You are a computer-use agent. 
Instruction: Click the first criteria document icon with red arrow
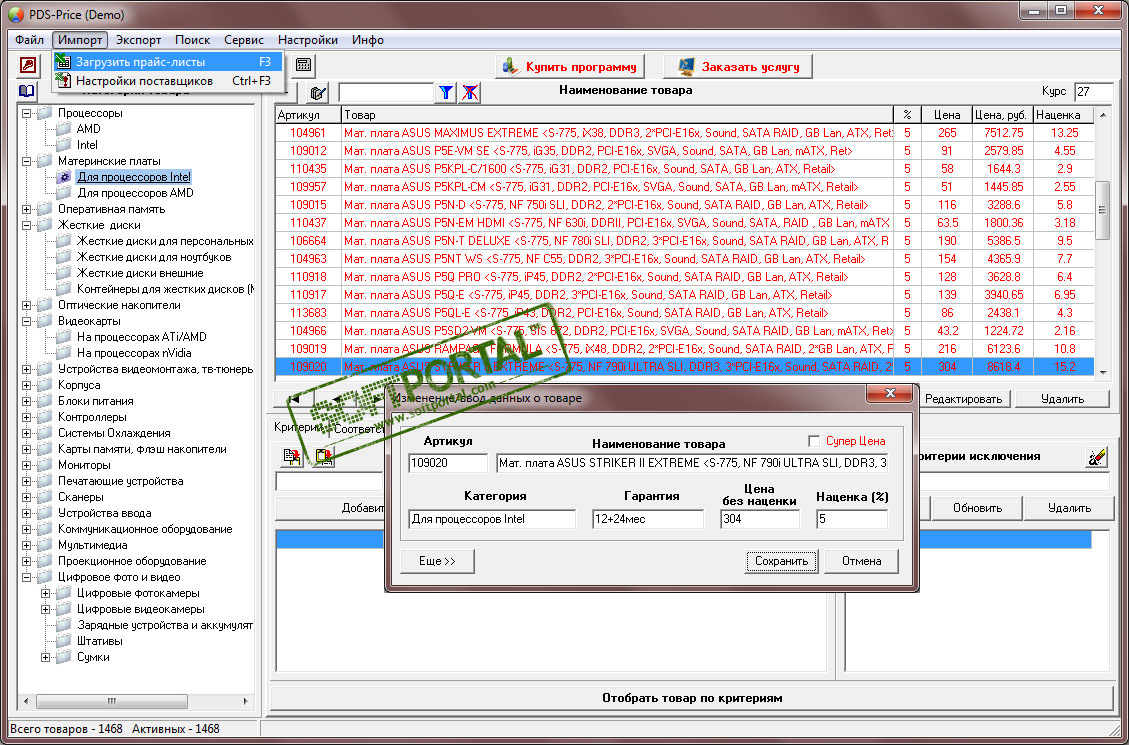point(292,457)
